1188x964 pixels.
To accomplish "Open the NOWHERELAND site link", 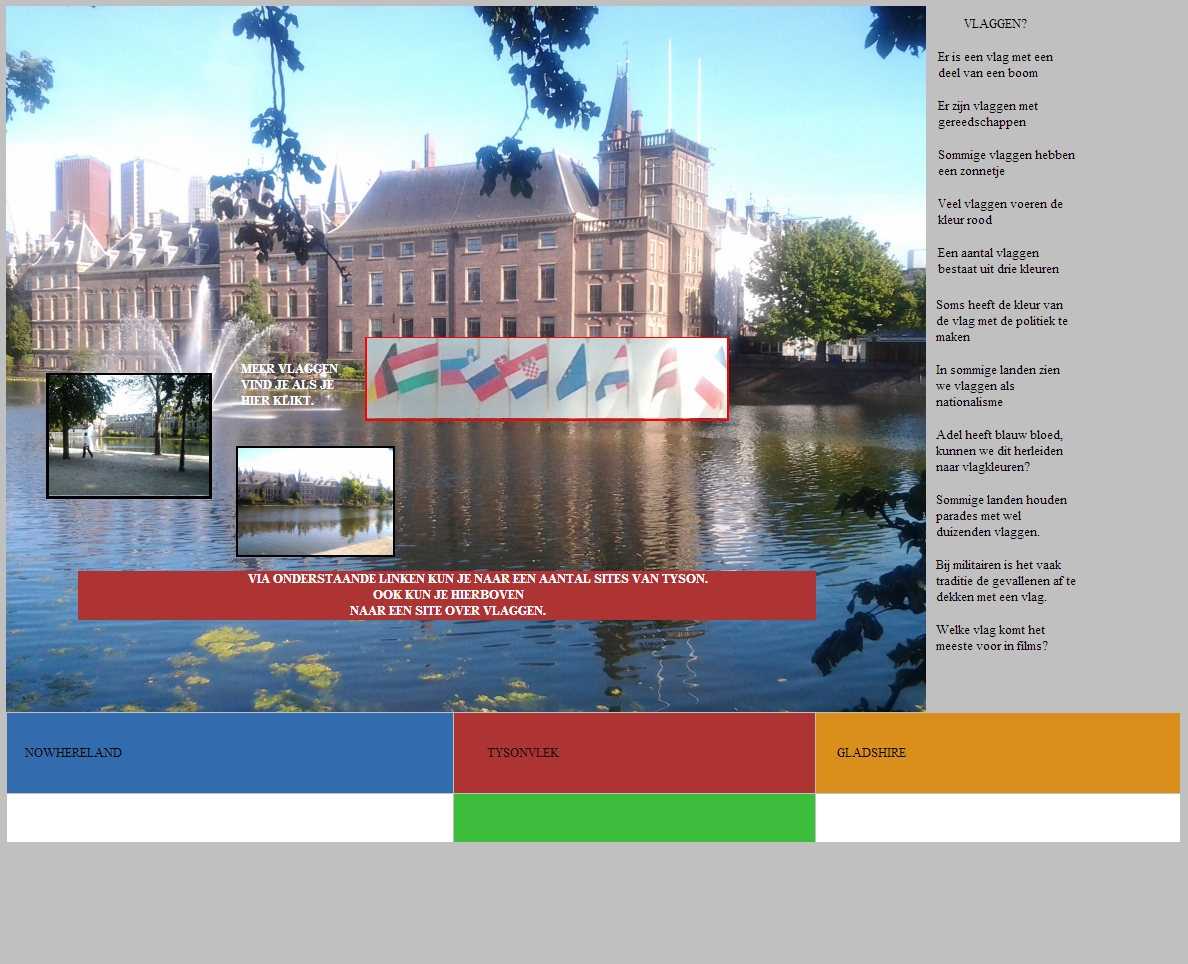I will (73, 753).
